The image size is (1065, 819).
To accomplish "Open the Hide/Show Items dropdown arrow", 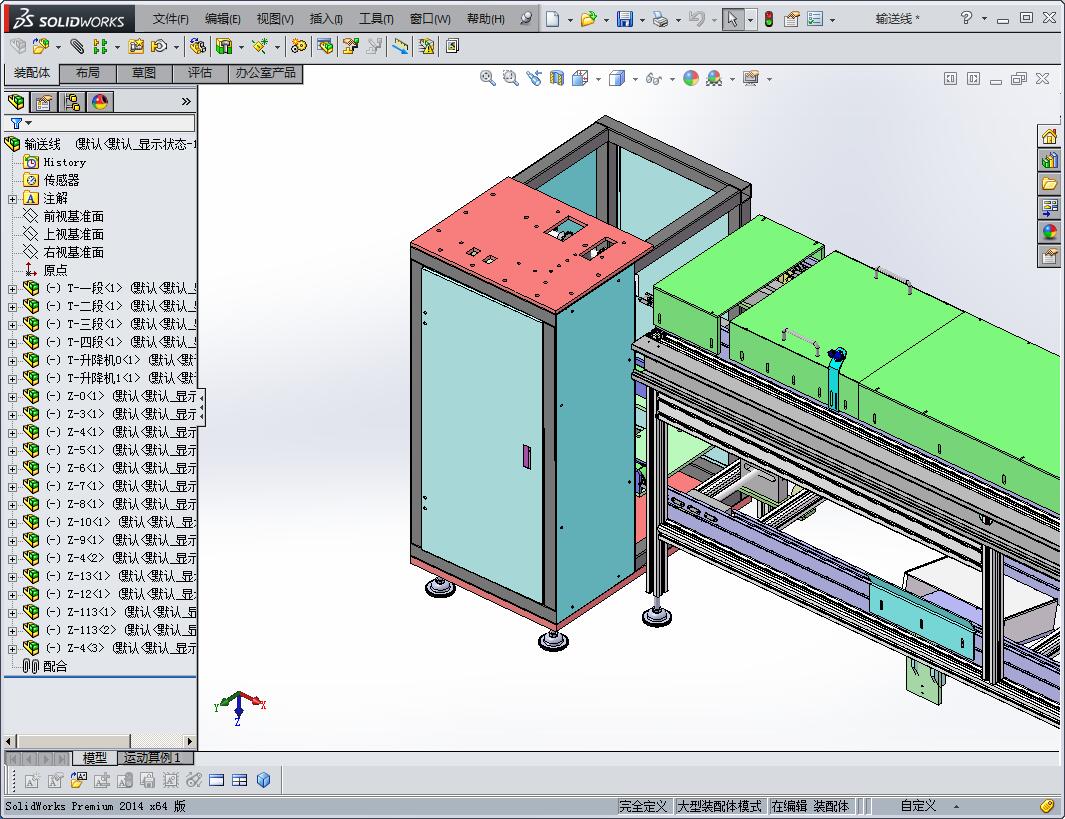I will [672, 79].
